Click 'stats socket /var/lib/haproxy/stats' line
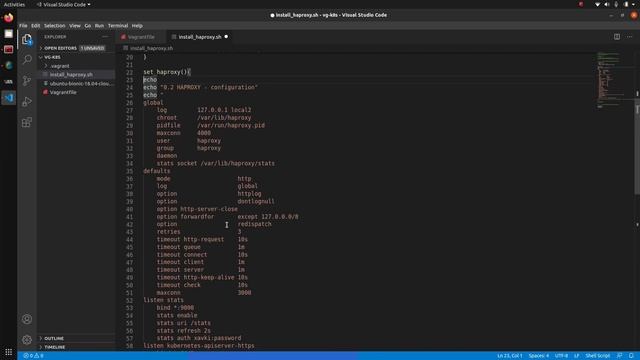Image resolution: width=640 pixels, height=360 pixels. tap(216, 163)
